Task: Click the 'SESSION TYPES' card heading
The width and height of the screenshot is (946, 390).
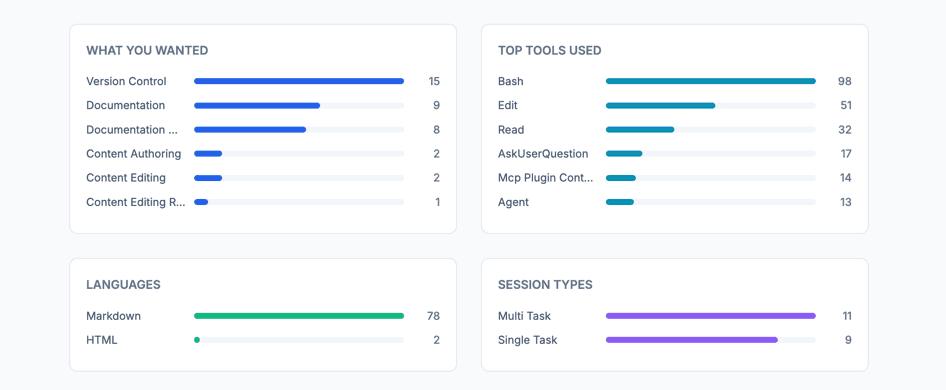Action: (545, 285)
